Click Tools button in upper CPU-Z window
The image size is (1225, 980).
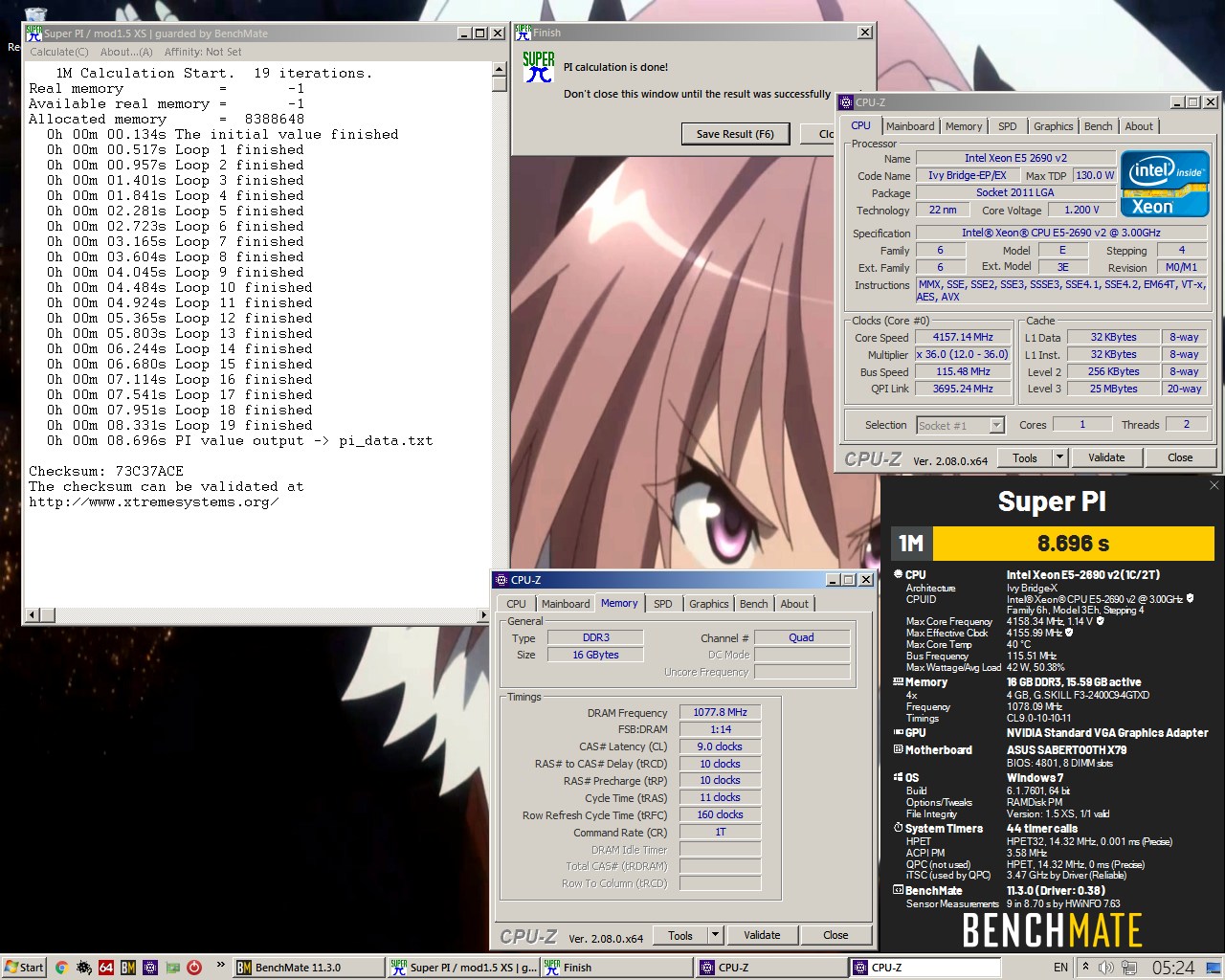(1025, 457)
